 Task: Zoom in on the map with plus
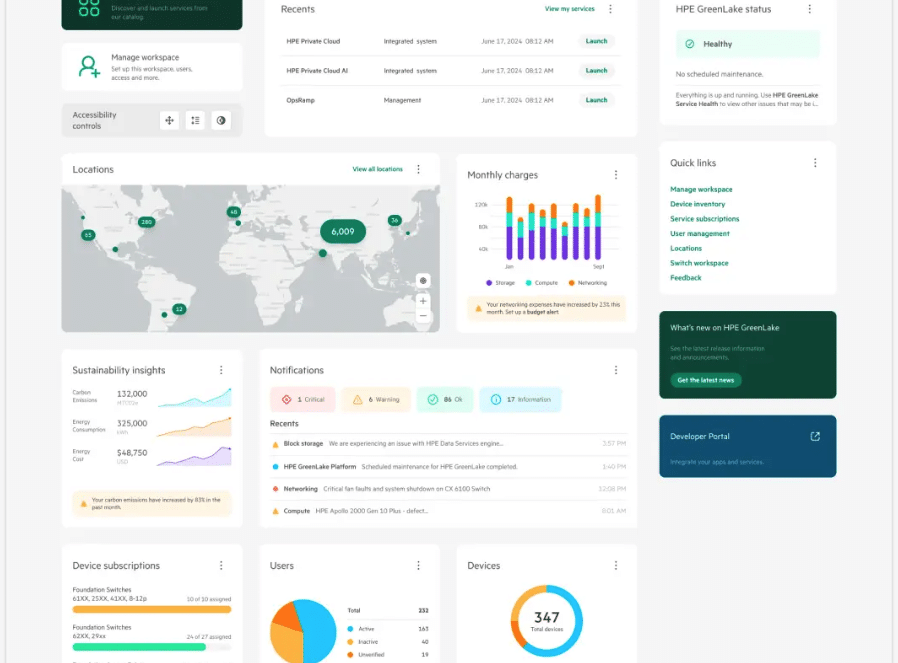click(423, 301)
